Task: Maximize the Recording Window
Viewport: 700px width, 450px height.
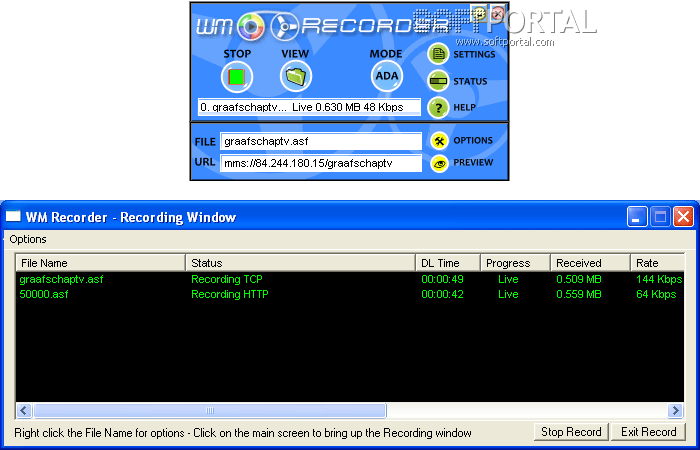Action: coord(660,217)
